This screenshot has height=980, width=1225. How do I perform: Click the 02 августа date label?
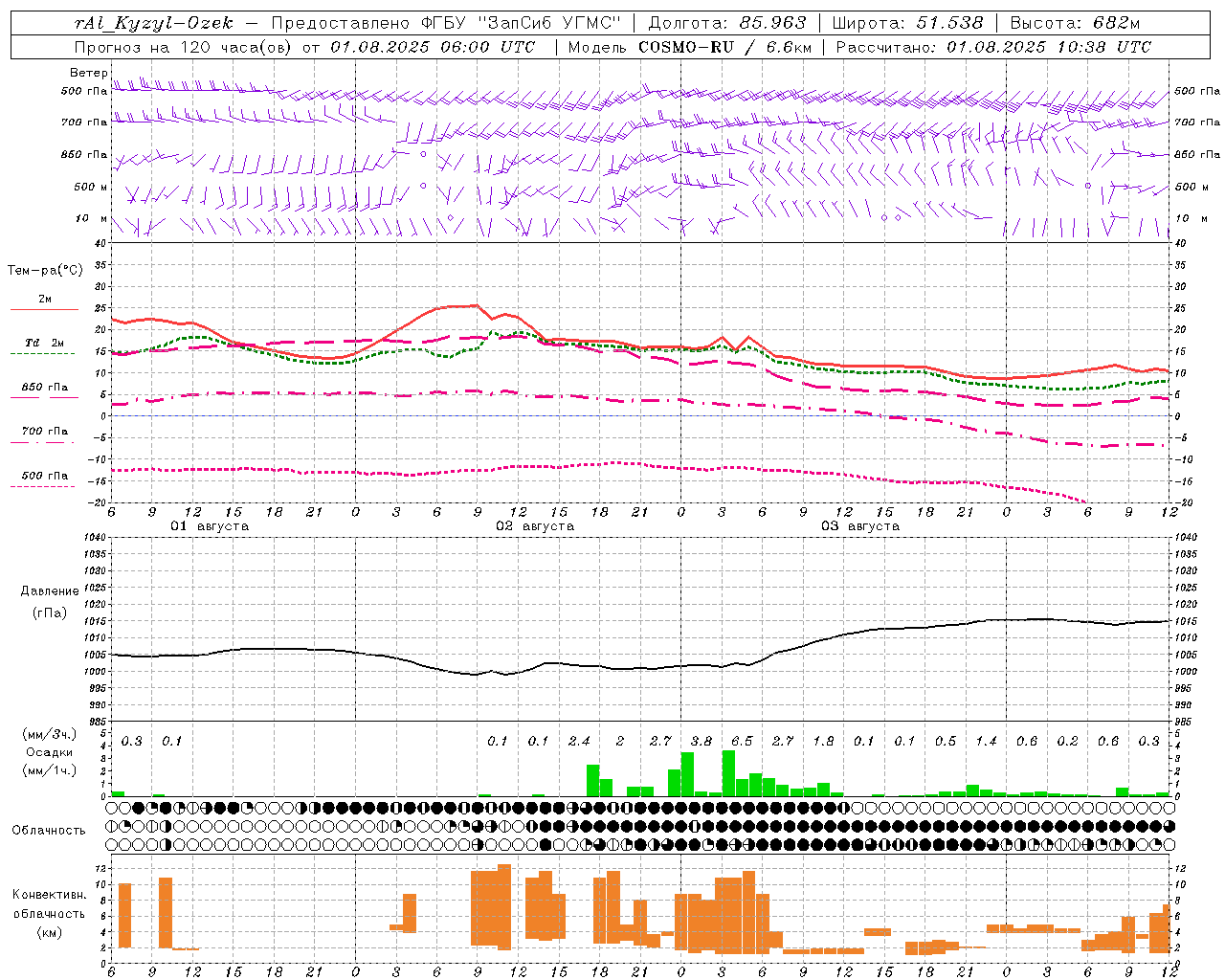coord(535,526)
